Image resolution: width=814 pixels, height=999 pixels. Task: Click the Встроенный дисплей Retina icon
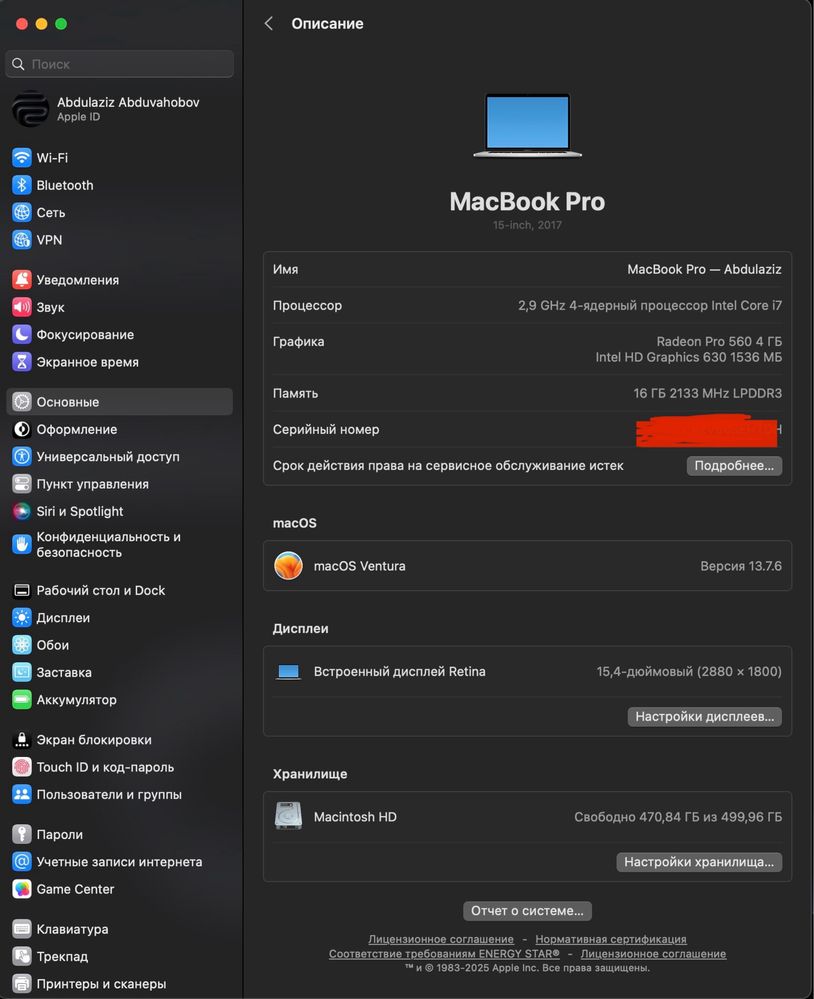coord(289,672)
